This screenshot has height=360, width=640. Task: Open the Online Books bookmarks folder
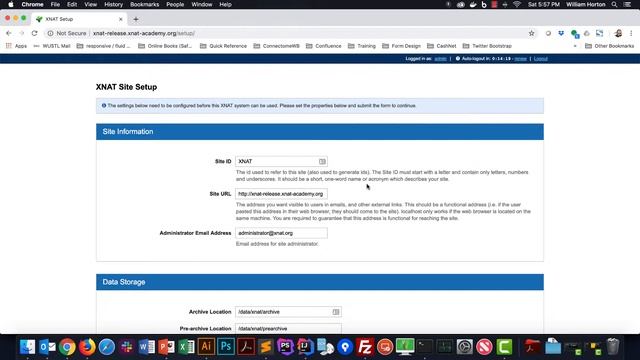click(x=165, y=46)
